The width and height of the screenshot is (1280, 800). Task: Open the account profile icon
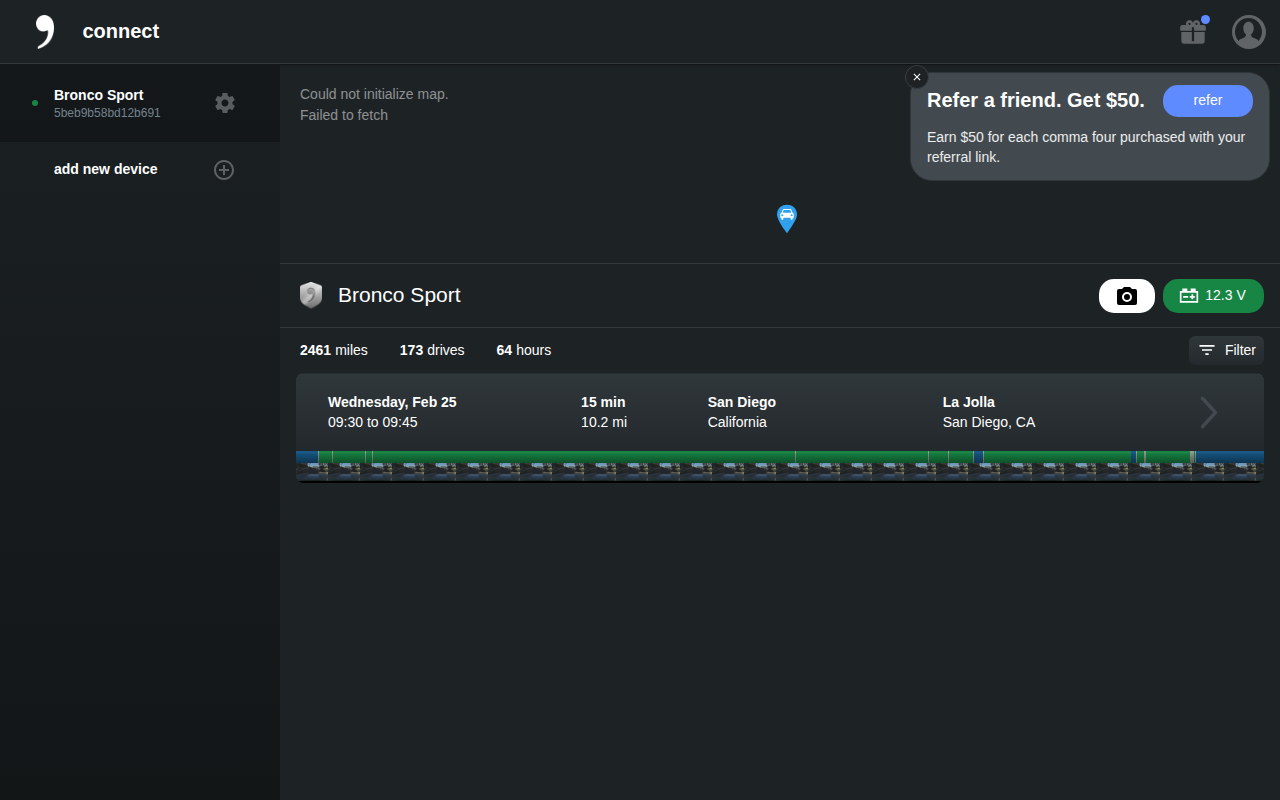[x=1249, y=32]
